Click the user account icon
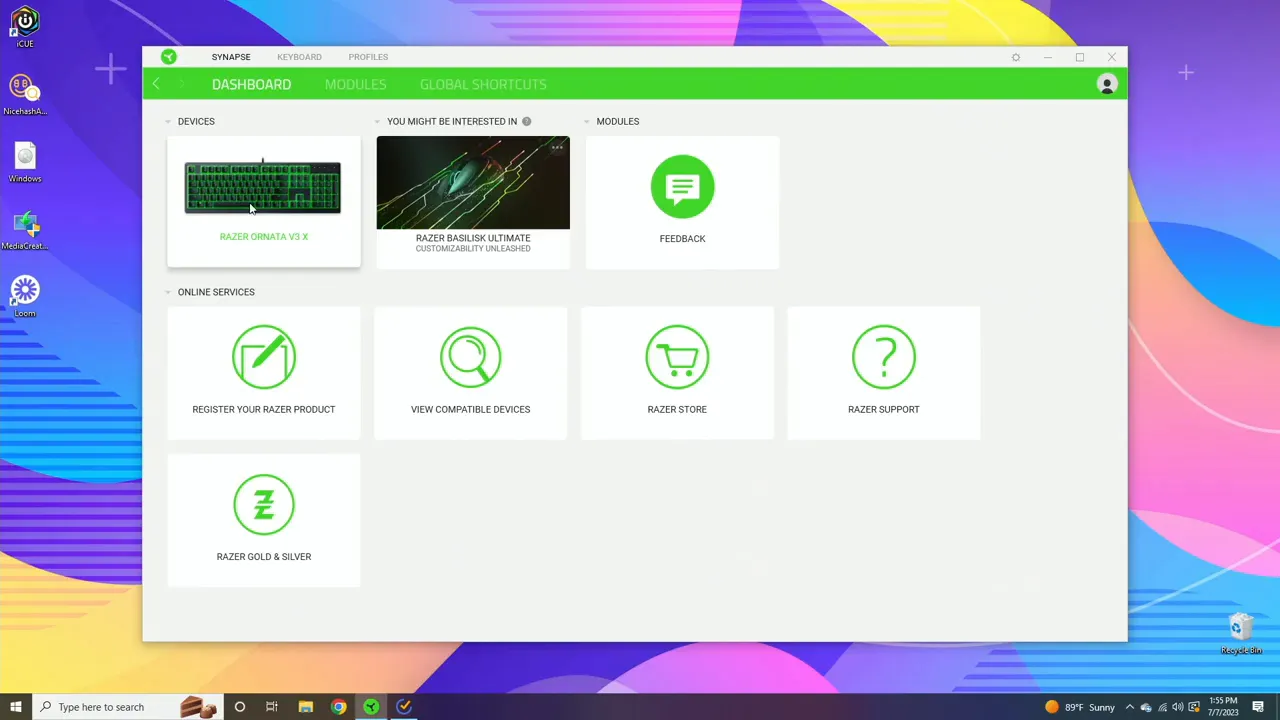 tap(1107, 84)
